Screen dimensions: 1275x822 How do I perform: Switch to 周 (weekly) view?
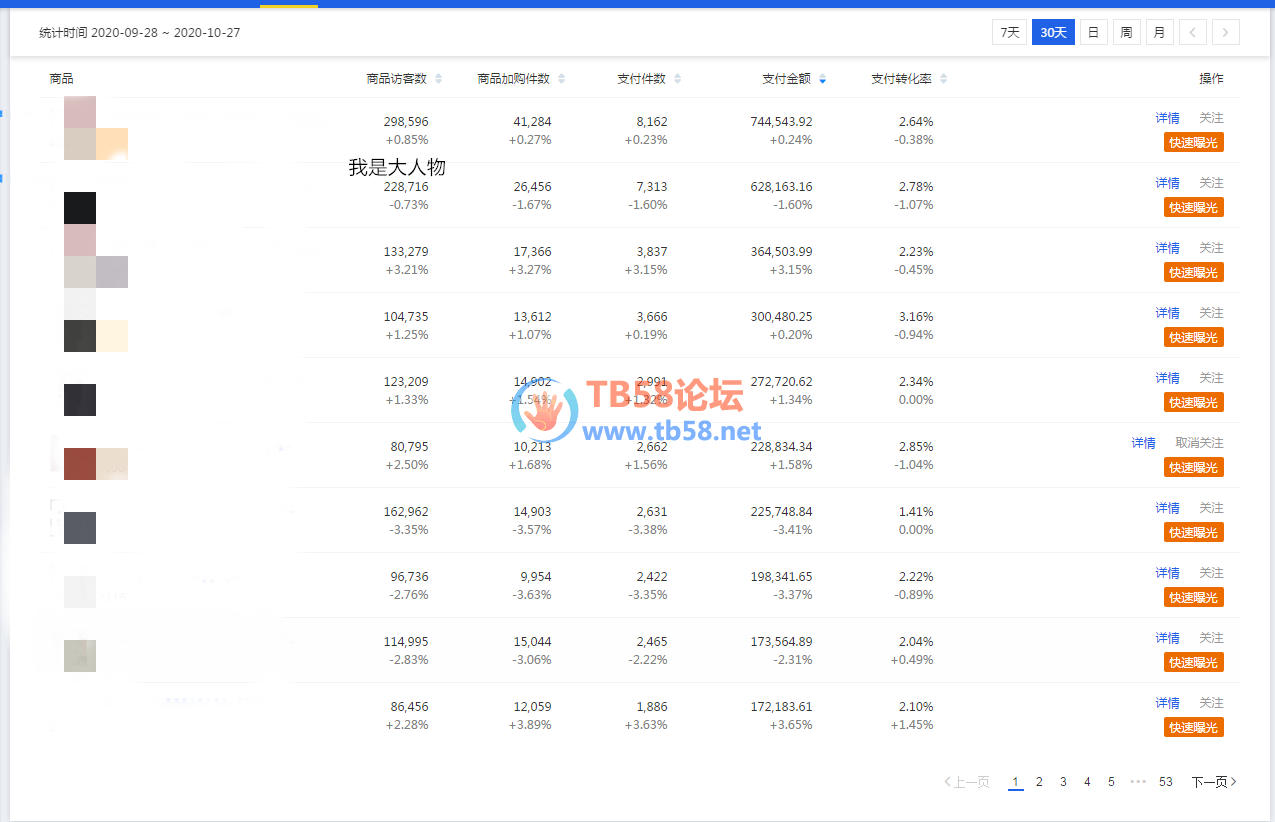pos(1126,32)
